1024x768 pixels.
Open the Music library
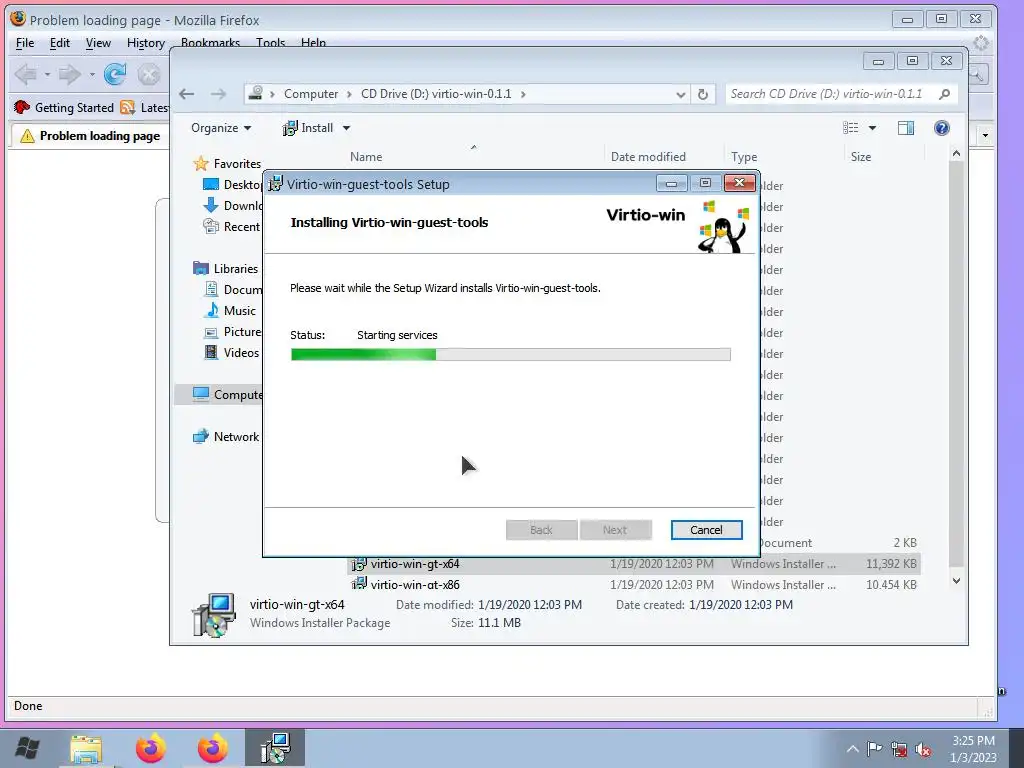coord(229,310)
